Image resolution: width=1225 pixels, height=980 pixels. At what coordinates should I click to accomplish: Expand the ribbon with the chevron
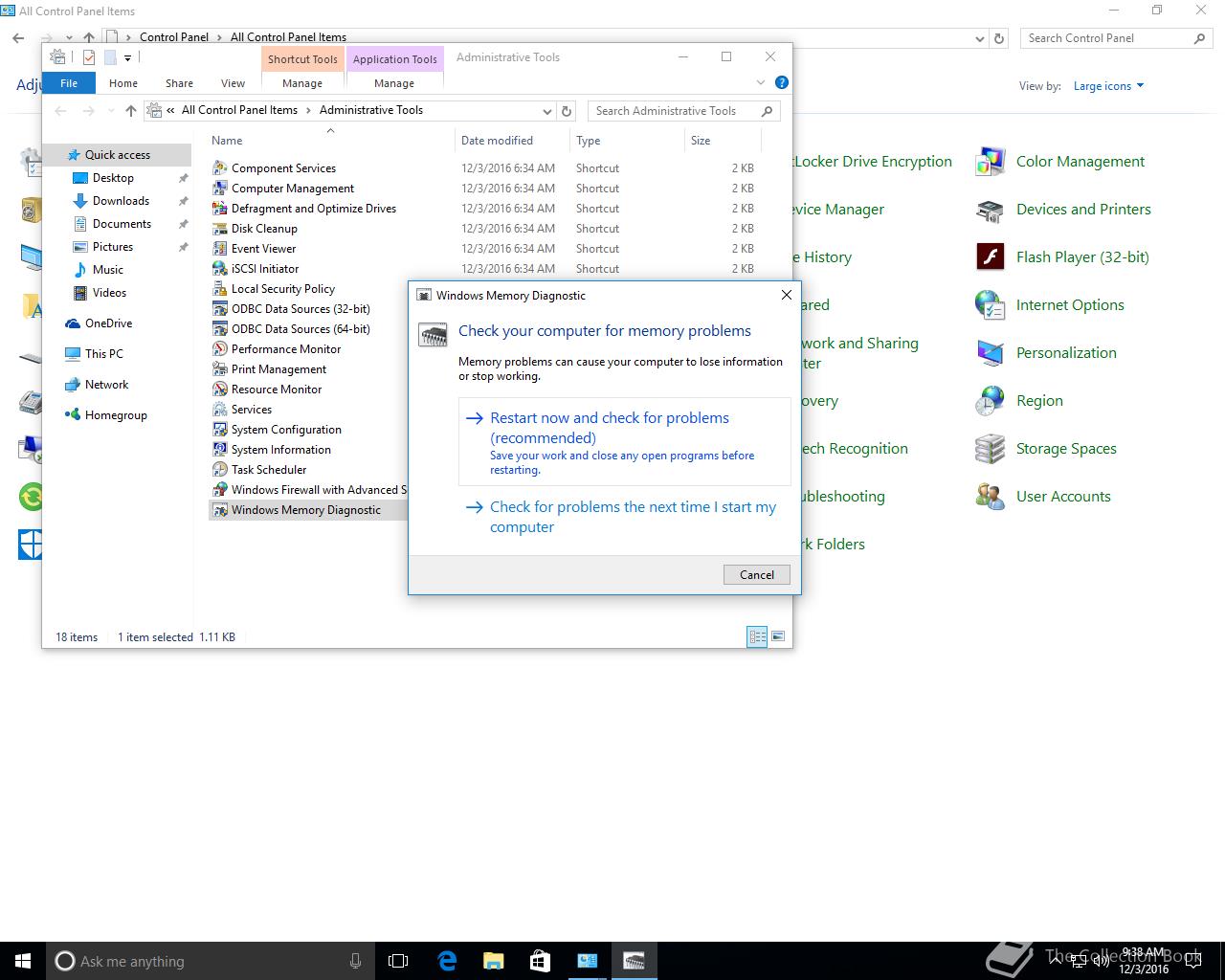[x=761, y=83]
